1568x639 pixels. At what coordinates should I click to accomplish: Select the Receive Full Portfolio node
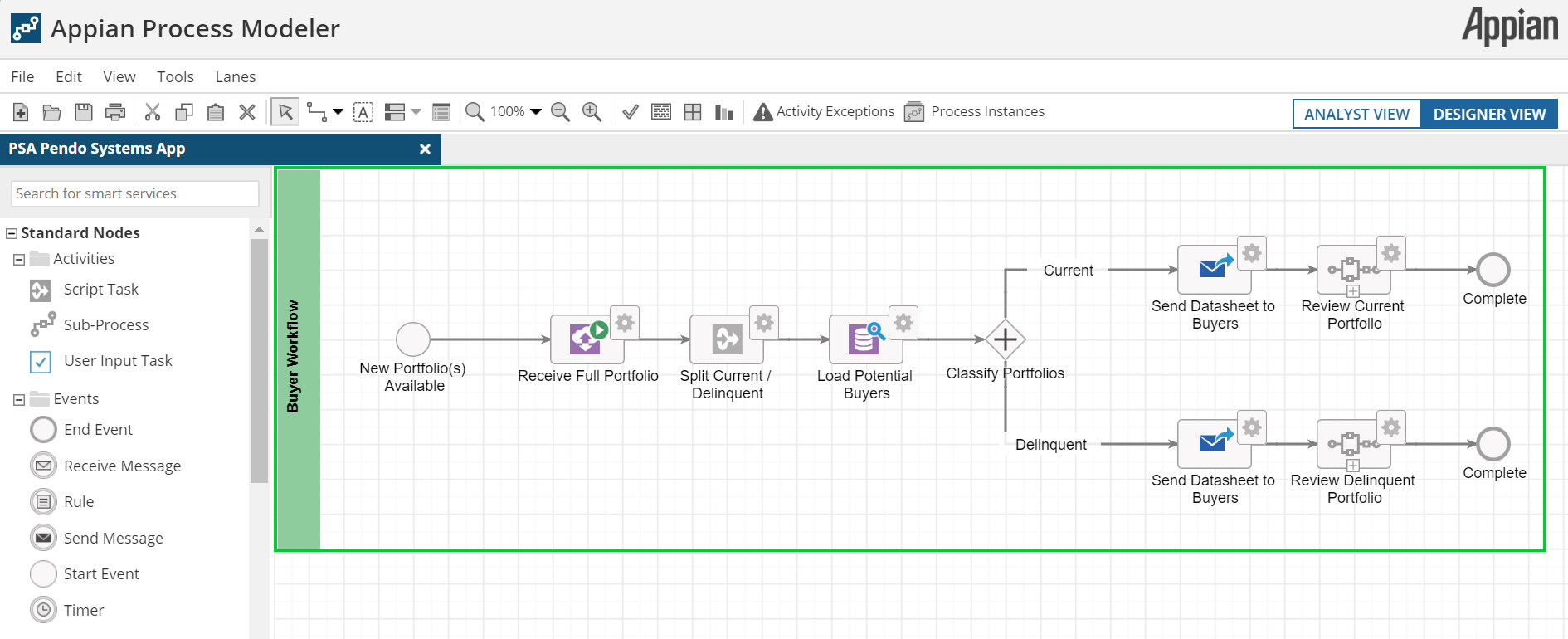click(587, 339)
